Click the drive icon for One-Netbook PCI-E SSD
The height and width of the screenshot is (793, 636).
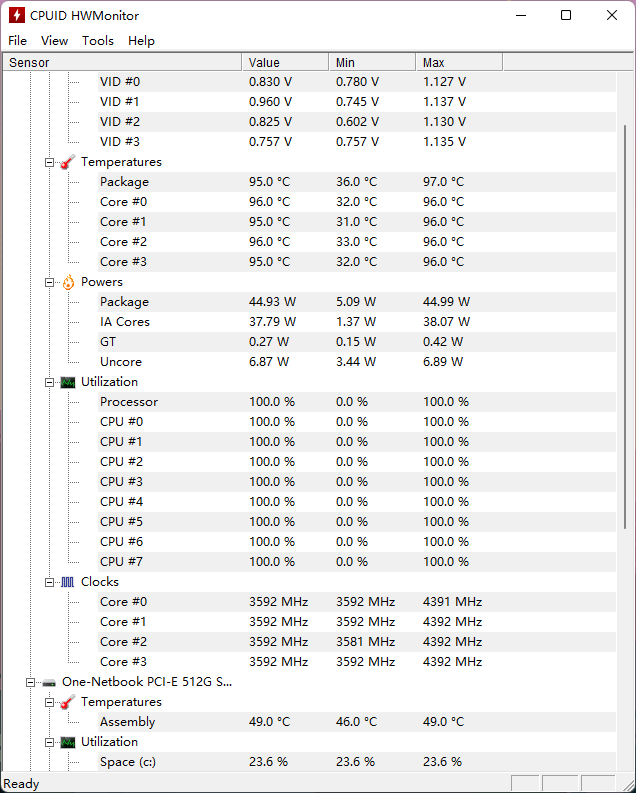point(49,682)
